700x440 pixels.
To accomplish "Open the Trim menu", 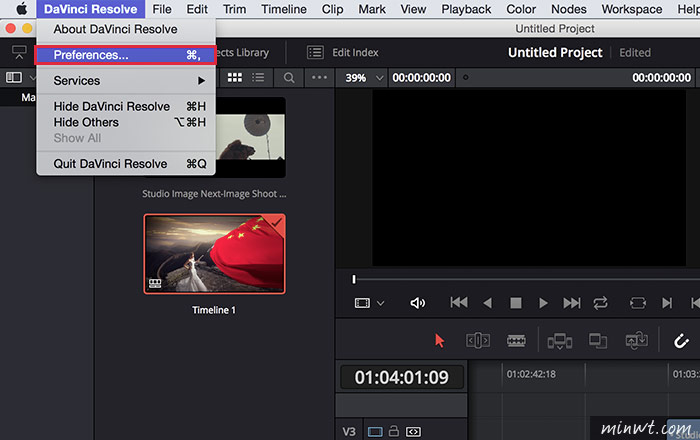I will tap(234, 9).
